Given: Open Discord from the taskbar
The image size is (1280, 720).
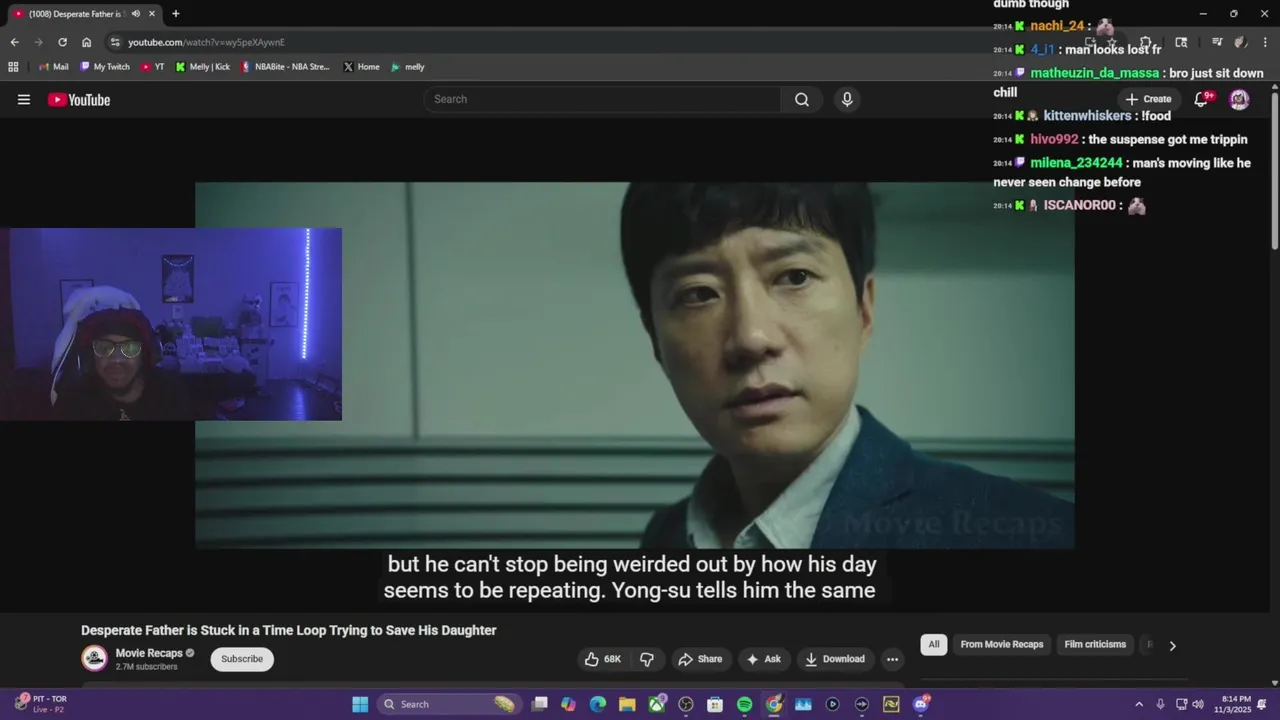Looking at the screenshot, I should pyautogui.click(x=920, y=704).
